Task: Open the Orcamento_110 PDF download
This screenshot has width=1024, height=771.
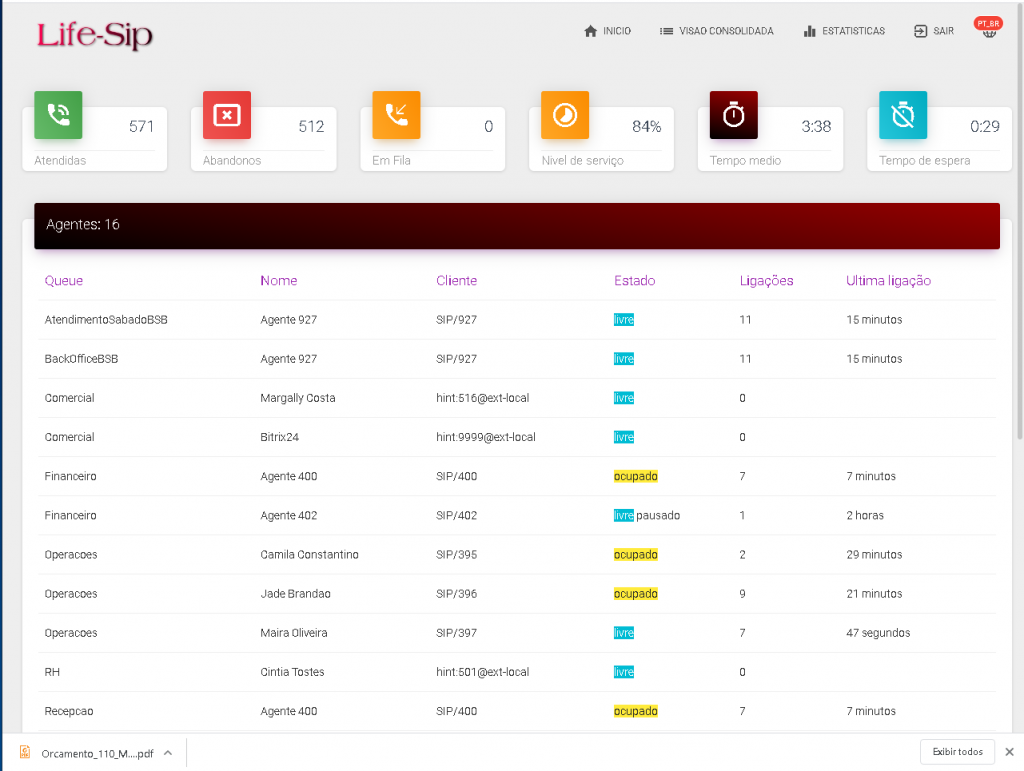Action: [90, 753]
